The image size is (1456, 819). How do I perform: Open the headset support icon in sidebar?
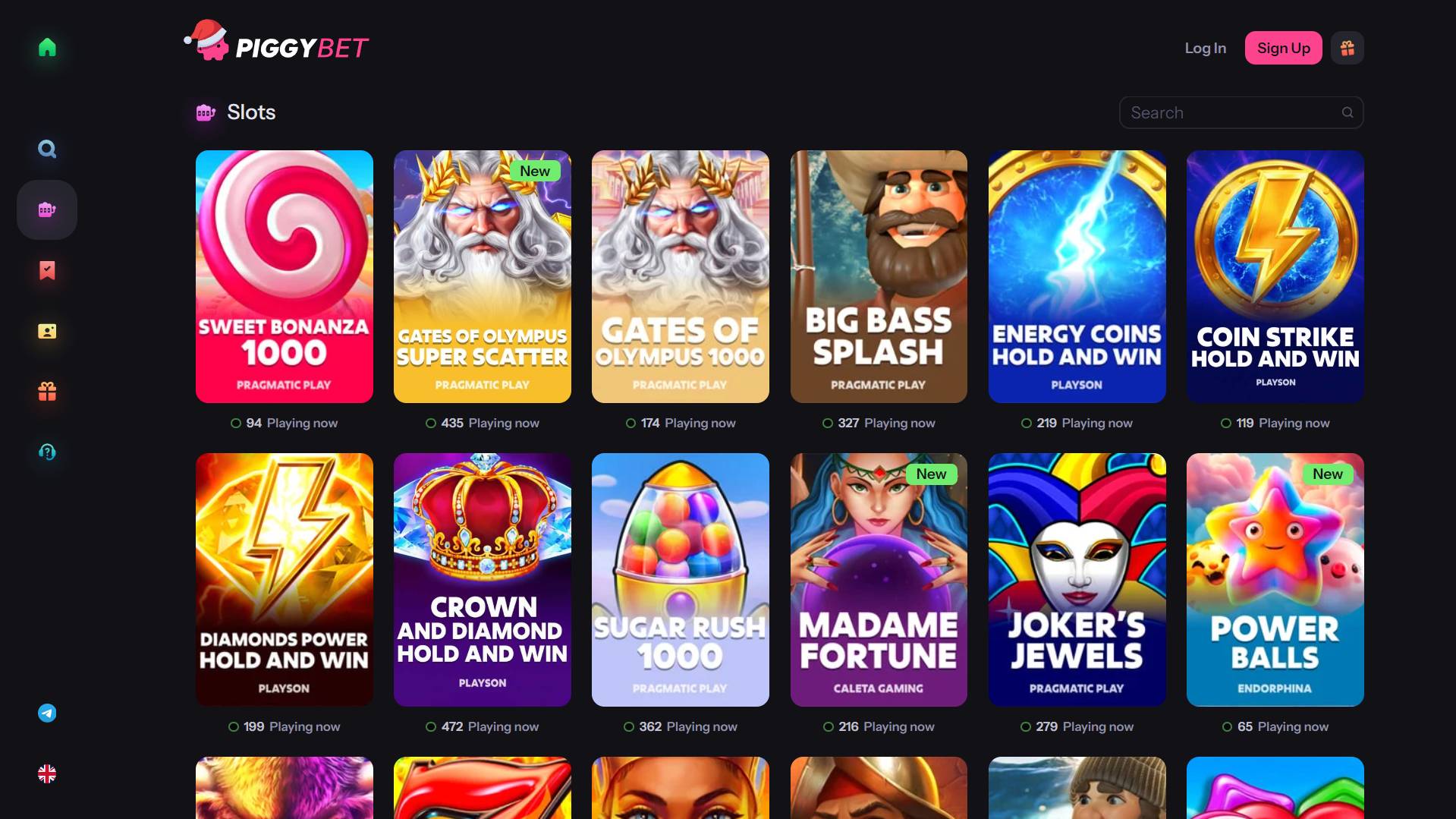[x=47, y=452]
